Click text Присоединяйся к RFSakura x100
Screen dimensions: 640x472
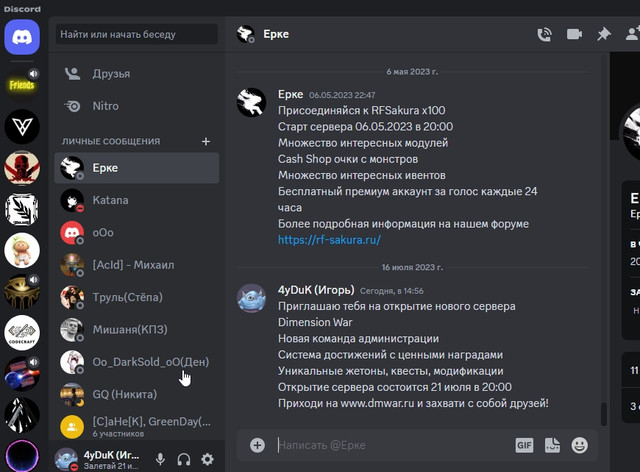362,111
